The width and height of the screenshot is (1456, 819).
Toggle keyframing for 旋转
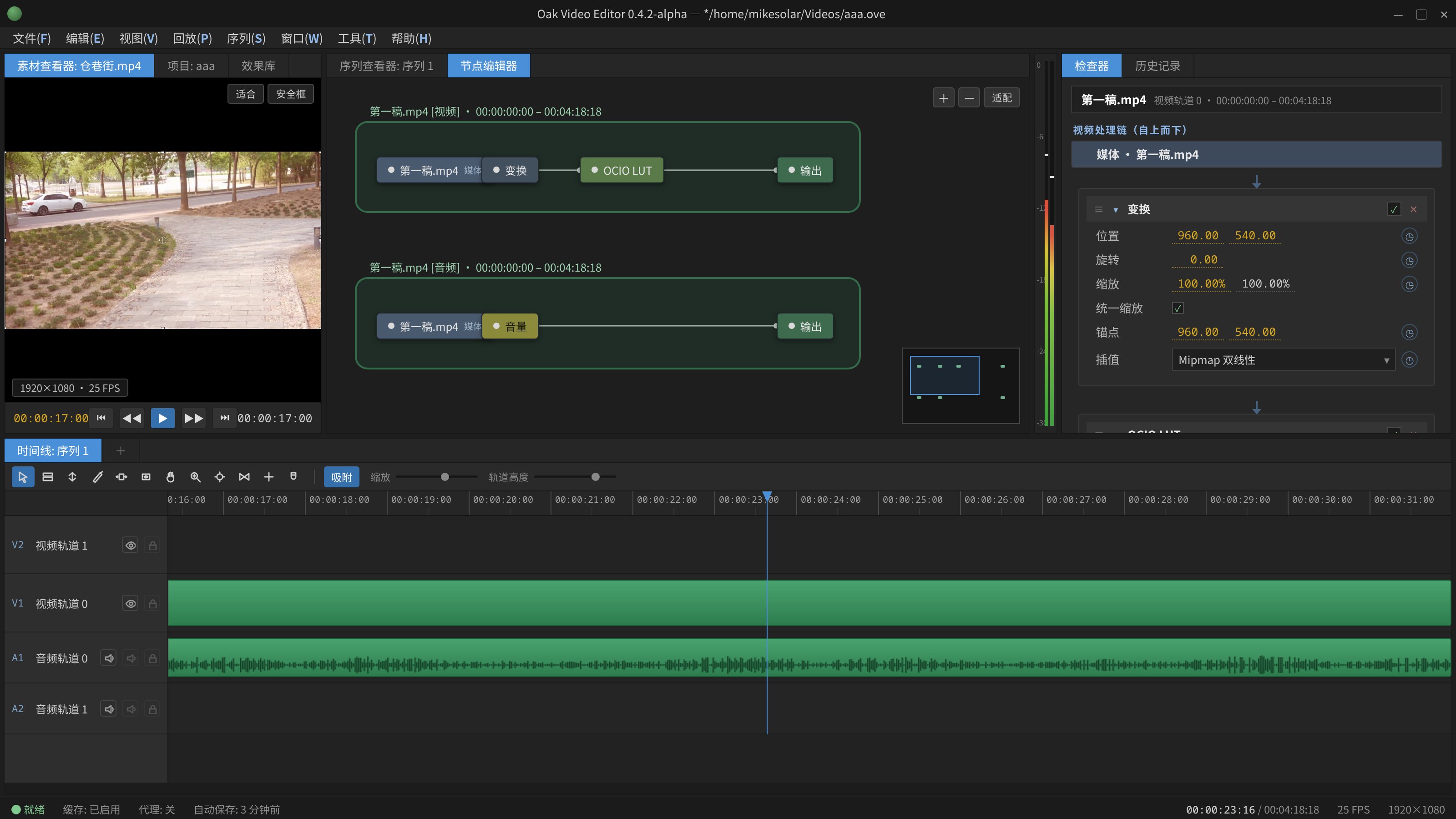(x=1410, y=261)
